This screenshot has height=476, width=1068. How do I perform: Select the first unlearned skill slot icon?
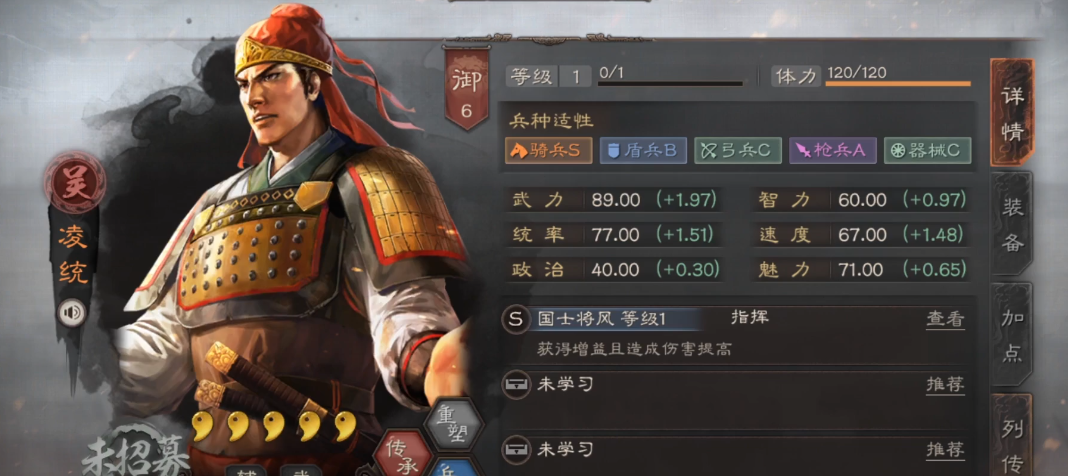click(x=516, y=385)
